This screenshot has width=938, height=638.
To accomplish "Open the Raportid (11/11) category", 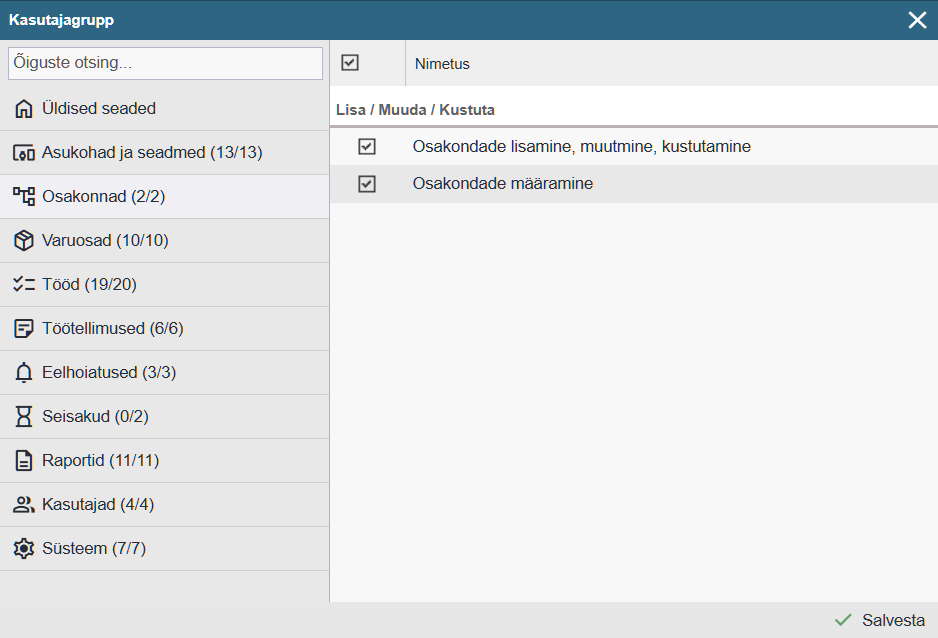I will tap(100, 461).
